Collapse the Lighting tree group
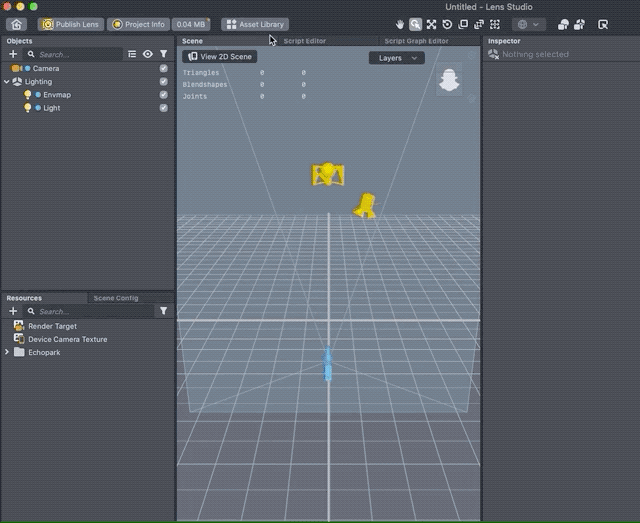Viewport: 640px width, 523px height. pos(7,82)
